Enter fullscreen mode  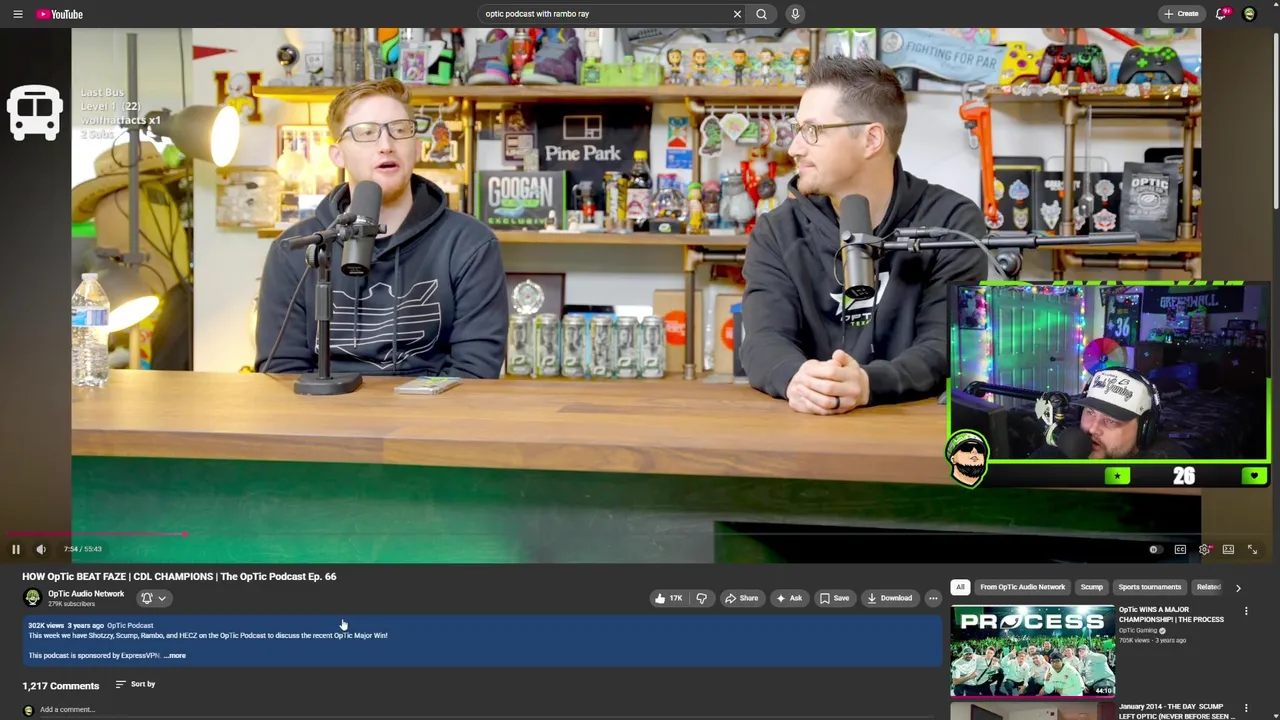[1252, 549]
